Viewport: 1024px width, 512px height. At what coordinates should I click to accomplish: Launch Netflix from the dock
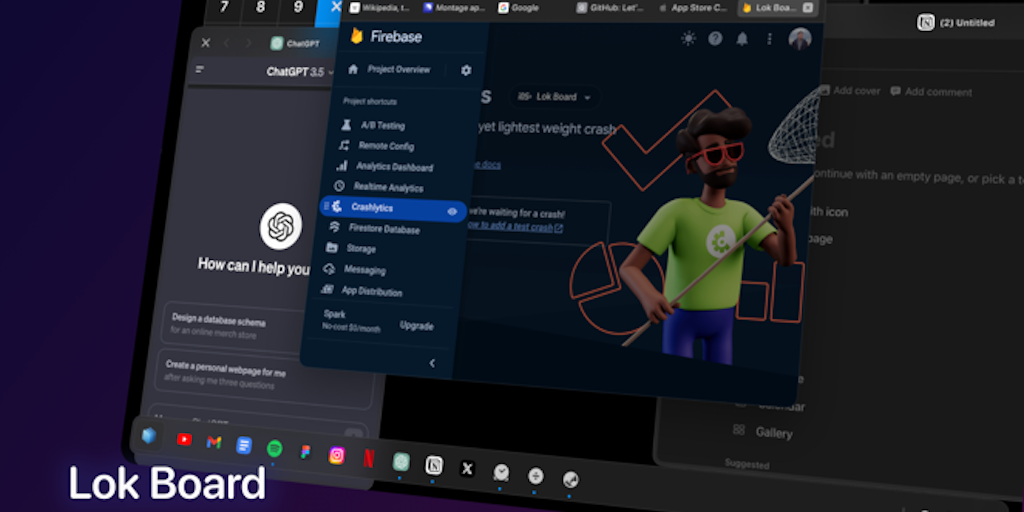(x=369, y=458)
